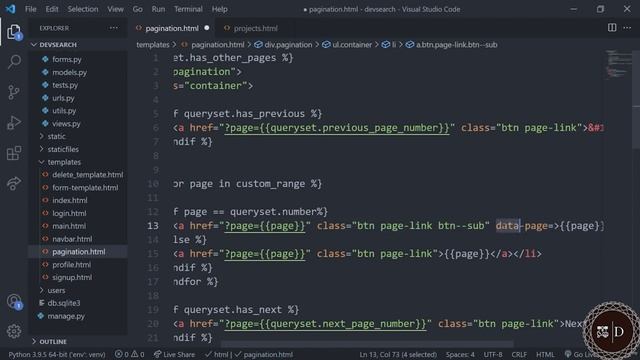Open the Run and Debug view
Screen dimensions: 640x360
pyautogui.click(x=14, y=122)
